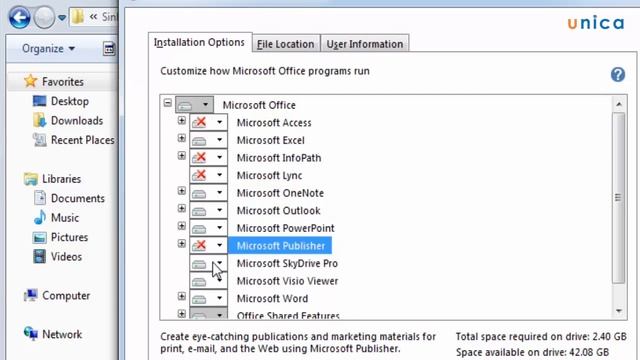Open install options dropdown for Microsoft OneNote
This screenshot has height=360, width=640.
coord(208,193)
